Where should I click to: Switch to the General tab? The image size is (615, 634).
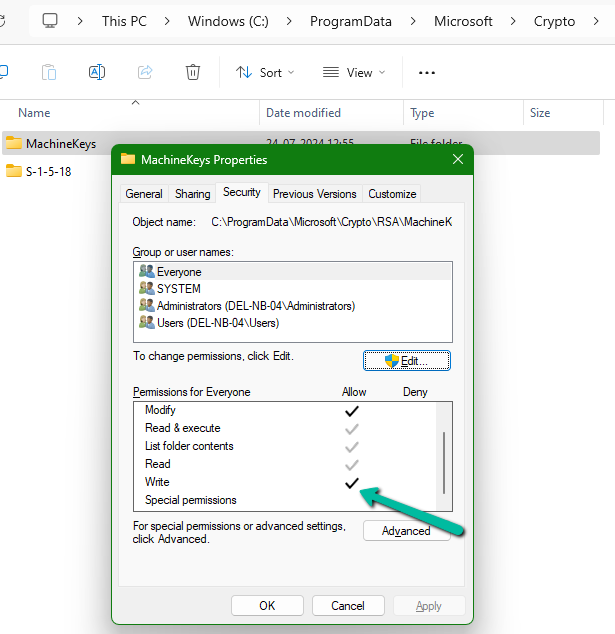pyautogui.click(x=144, y=194)
